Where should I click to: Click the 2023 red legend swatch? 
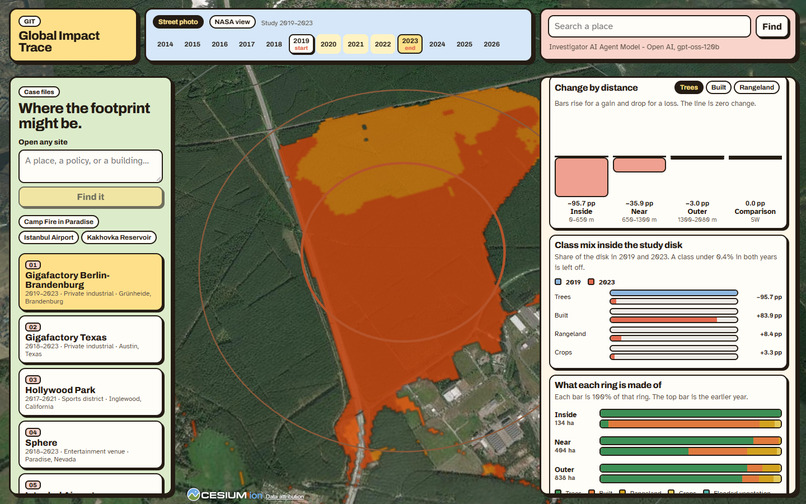[x=591, y=282]
